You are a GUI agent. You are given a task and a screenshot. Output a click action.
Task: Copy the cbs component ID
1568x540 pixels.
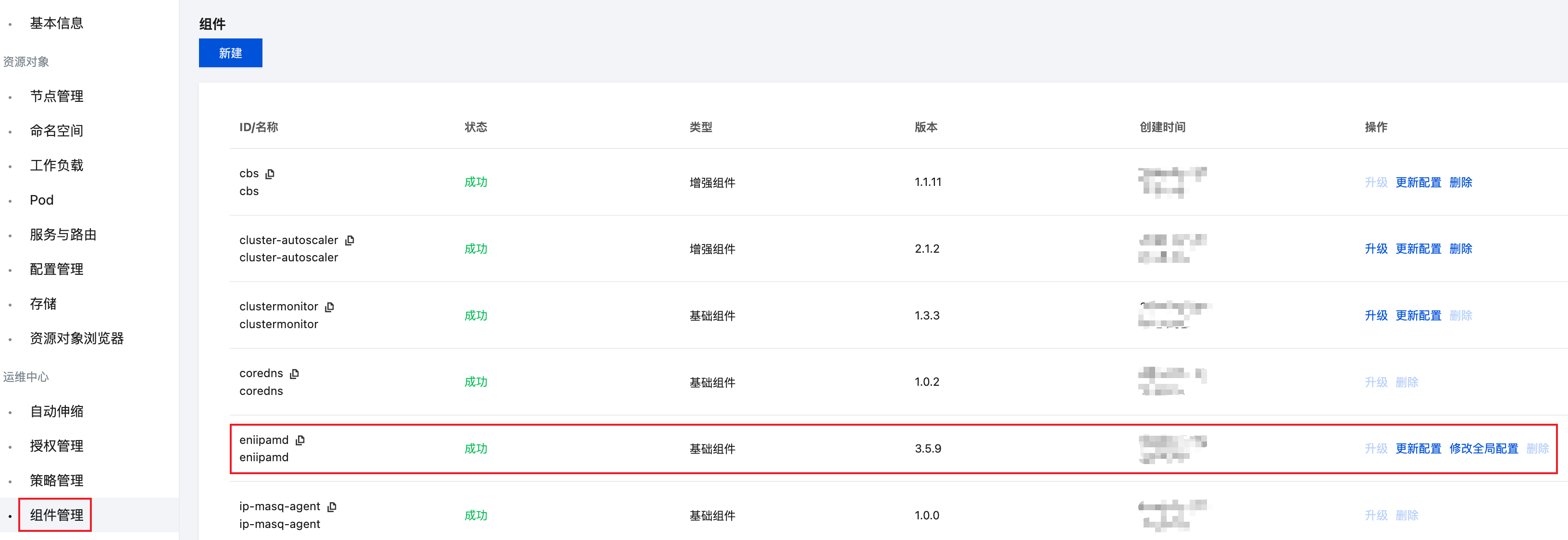pyautogui.click(x=270, y=174)
